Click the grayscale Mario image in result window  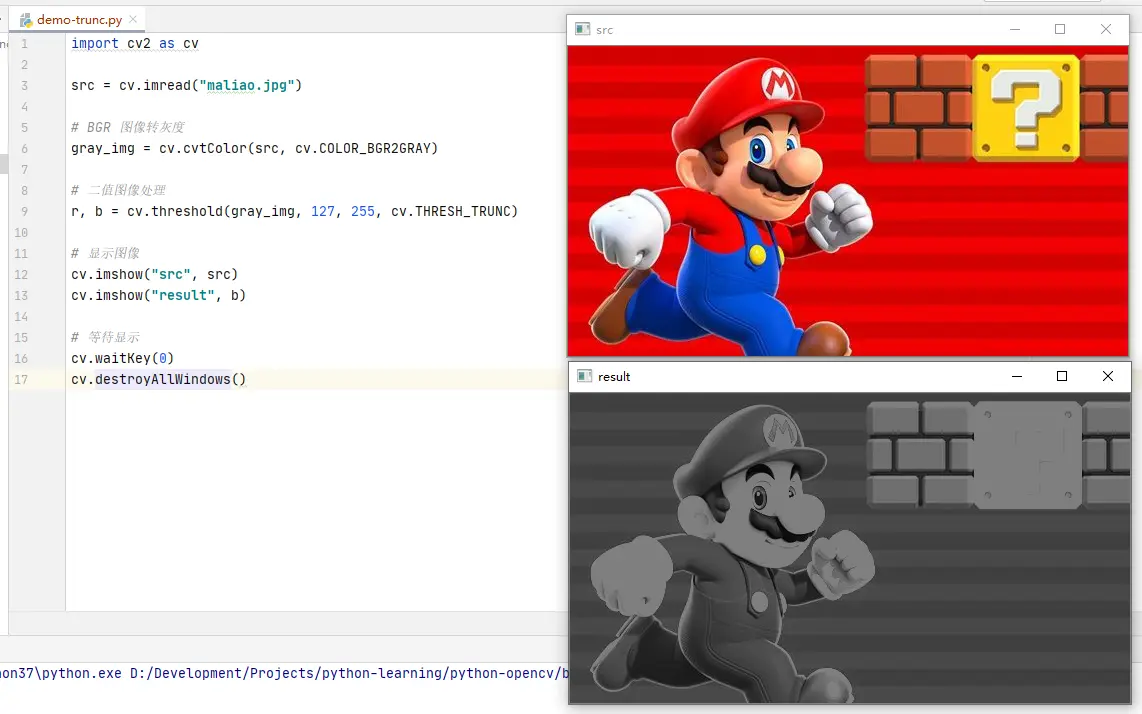(x=849, y=548)
